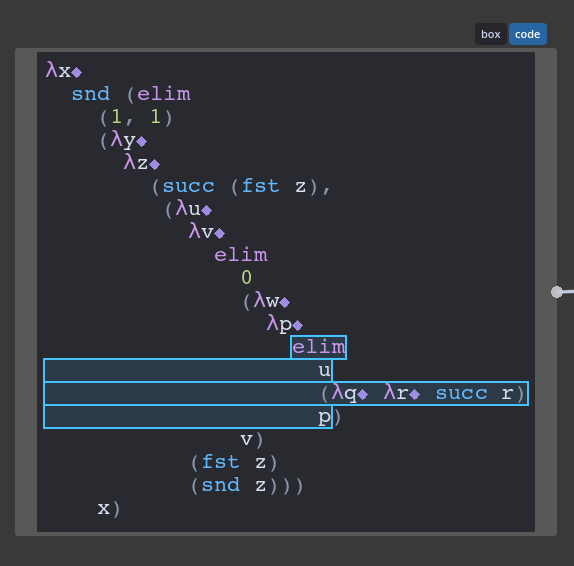The width and height of the screenshot is (574, 566).
Task: Click the '(fst z)' line near bottom
Action: click(234, 462)
